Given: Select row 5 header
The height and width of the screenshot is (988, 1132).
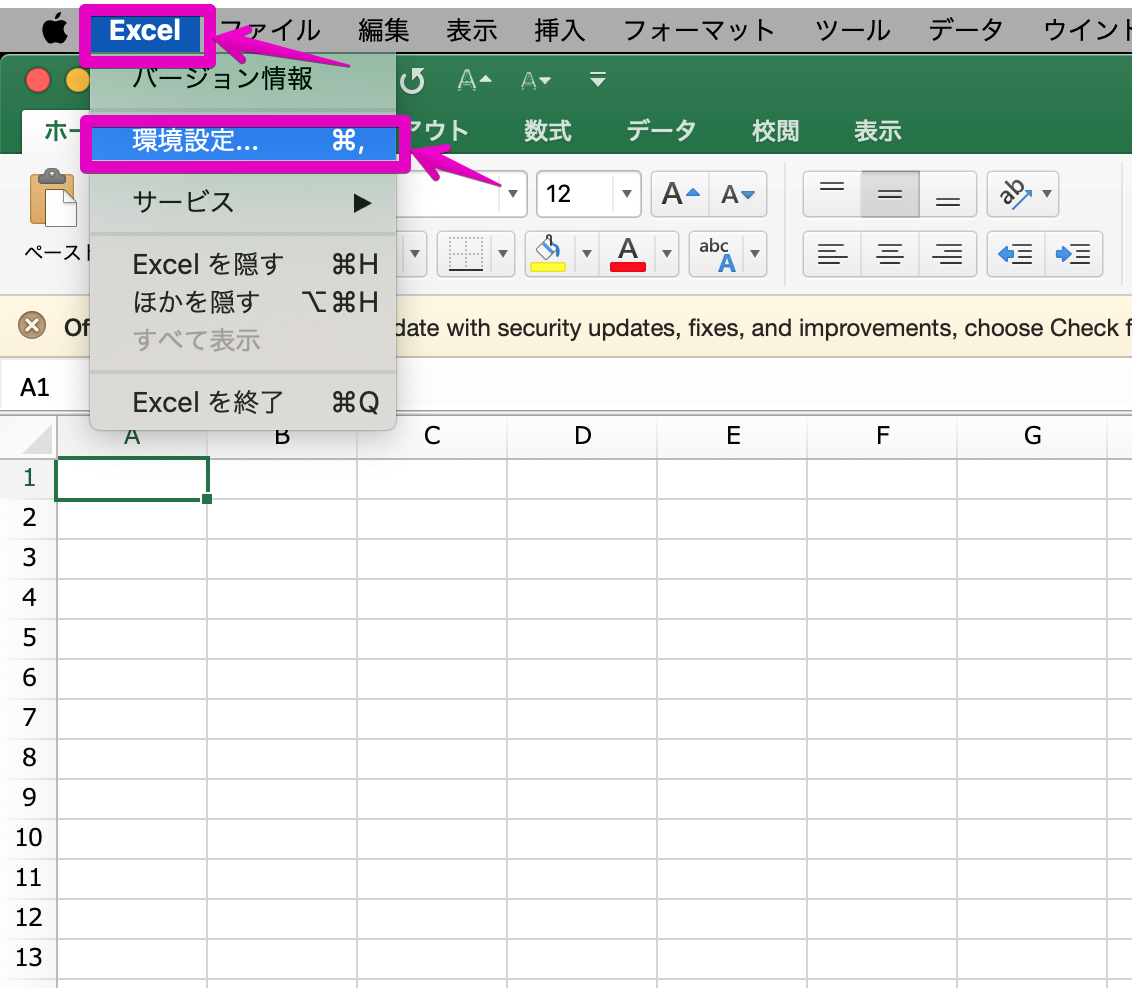Looking at the screenshot, I should click(29, 638).
